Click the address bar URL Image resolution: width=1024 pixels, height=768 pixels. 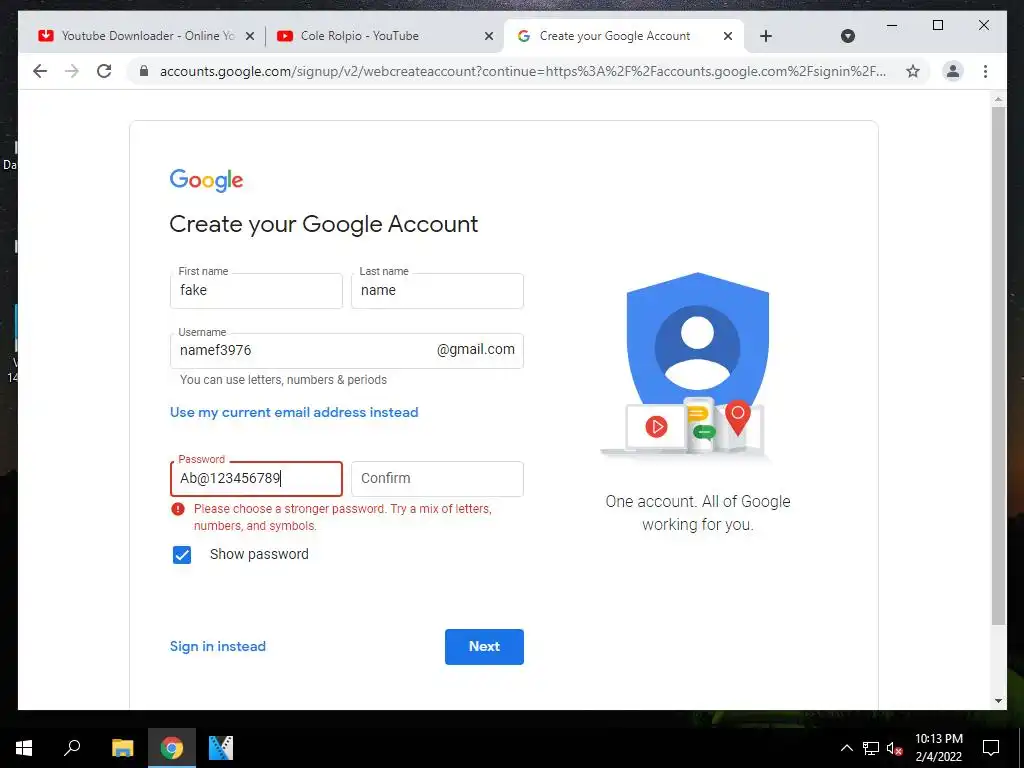click(x=522, y=71)
